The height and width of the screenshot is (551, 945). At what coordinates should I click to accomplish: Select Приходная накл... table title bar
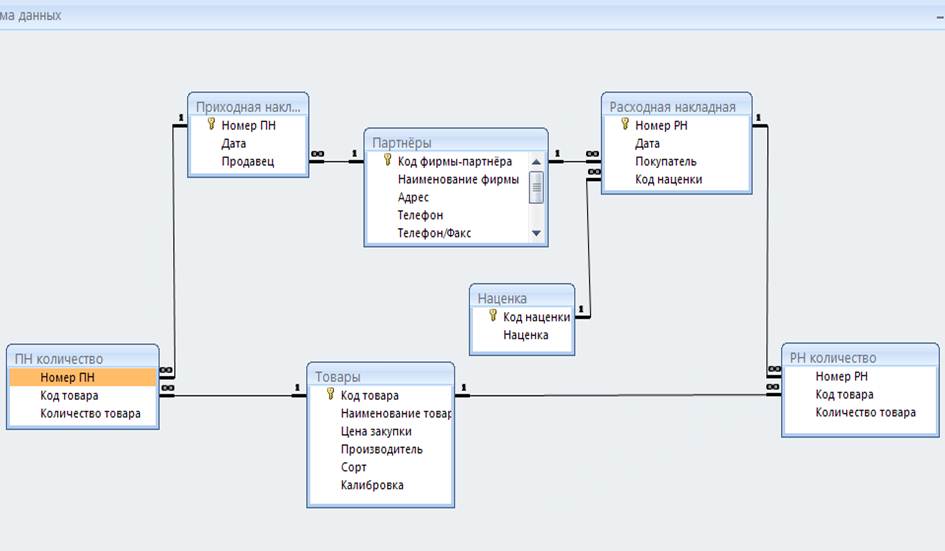click(248, 107)
